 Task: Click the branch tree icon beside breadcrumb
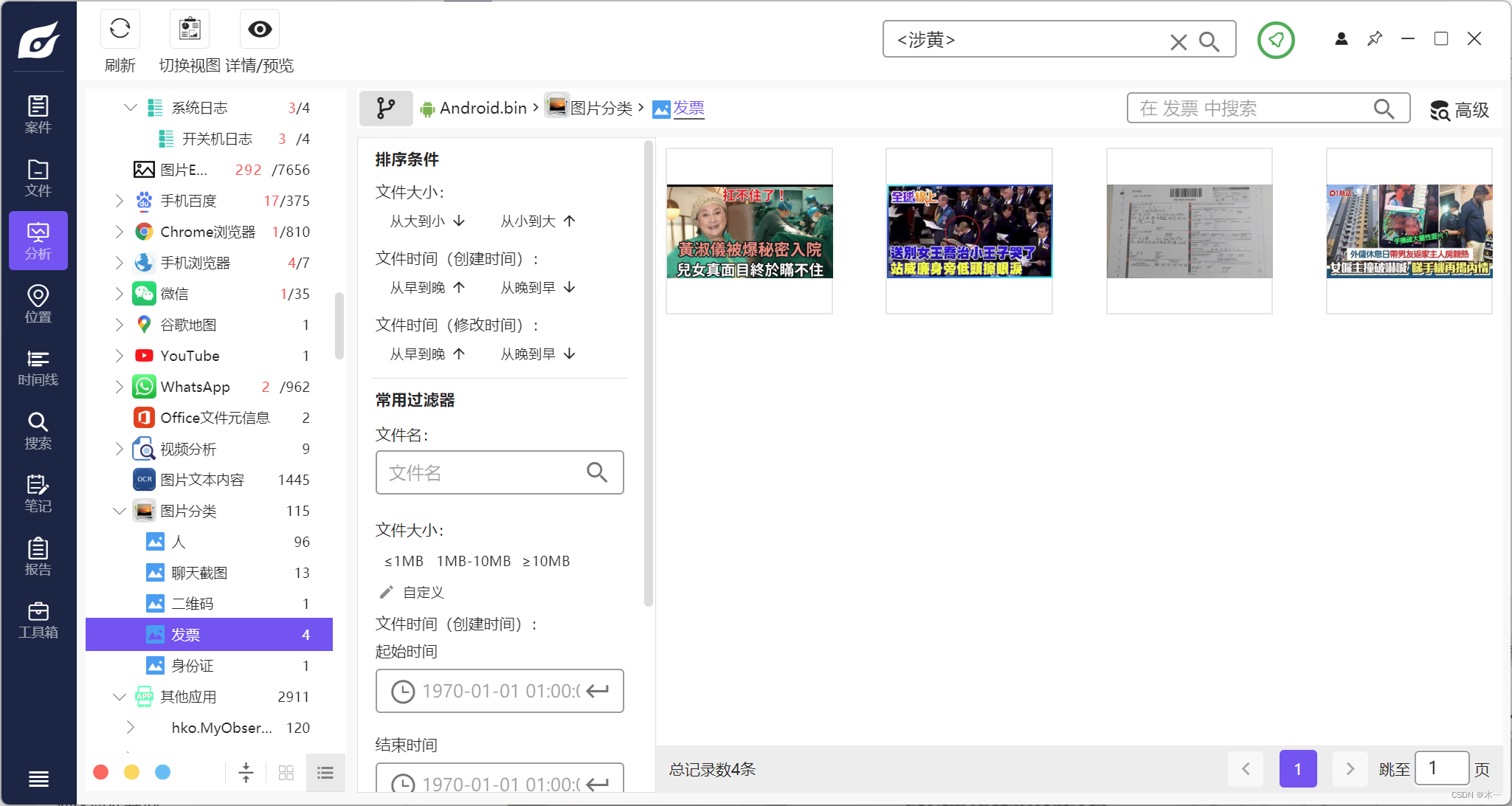tap(385, 108)
